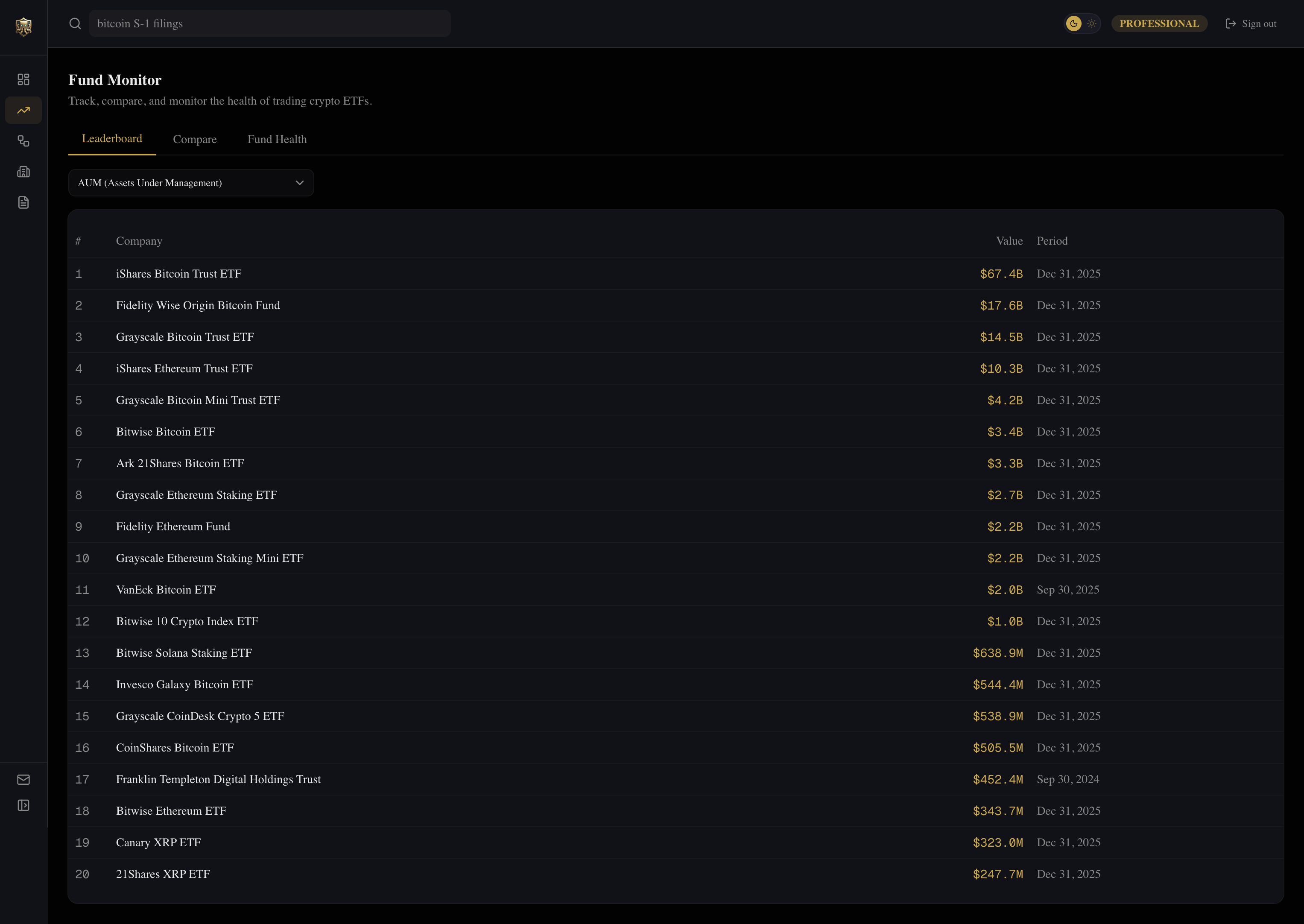Open the AUM metric dropdown
Viewport: 1304px width, 924px height.
point(191,183)
